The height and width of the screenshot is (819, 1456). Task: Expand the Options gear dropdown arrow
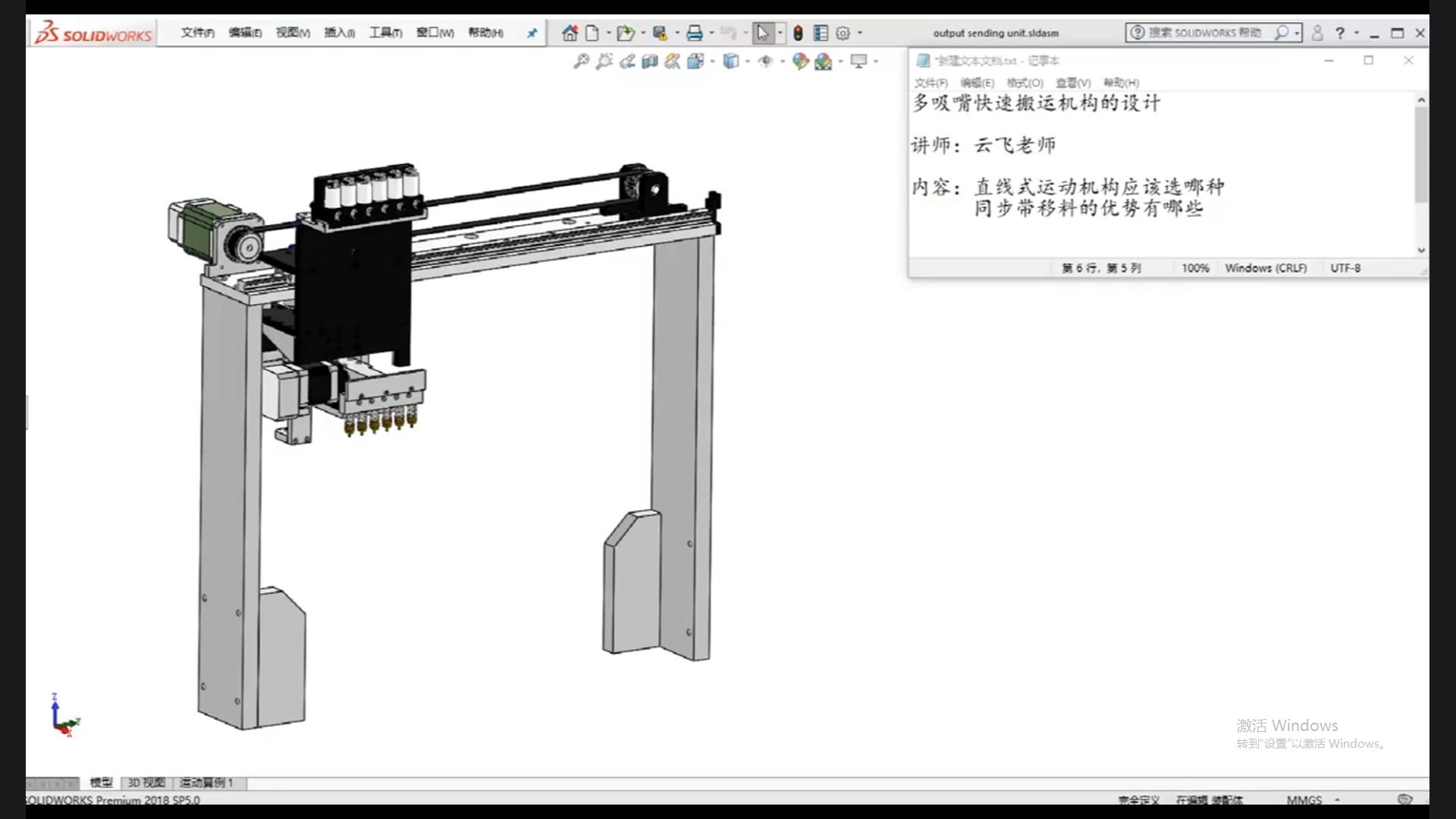(x=860, y=33)
